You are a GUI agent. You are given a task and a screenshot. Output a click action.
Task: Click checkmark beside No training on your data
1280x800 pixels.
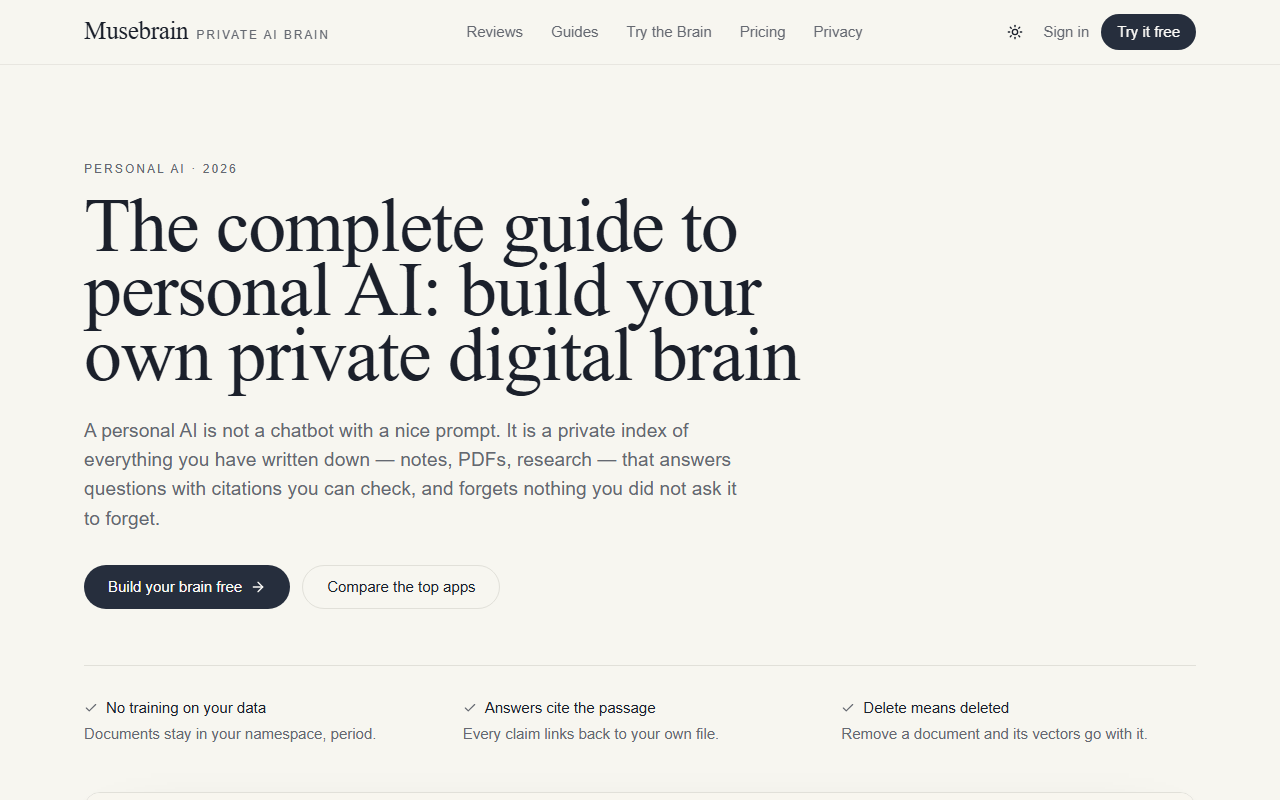click(91, 708)
